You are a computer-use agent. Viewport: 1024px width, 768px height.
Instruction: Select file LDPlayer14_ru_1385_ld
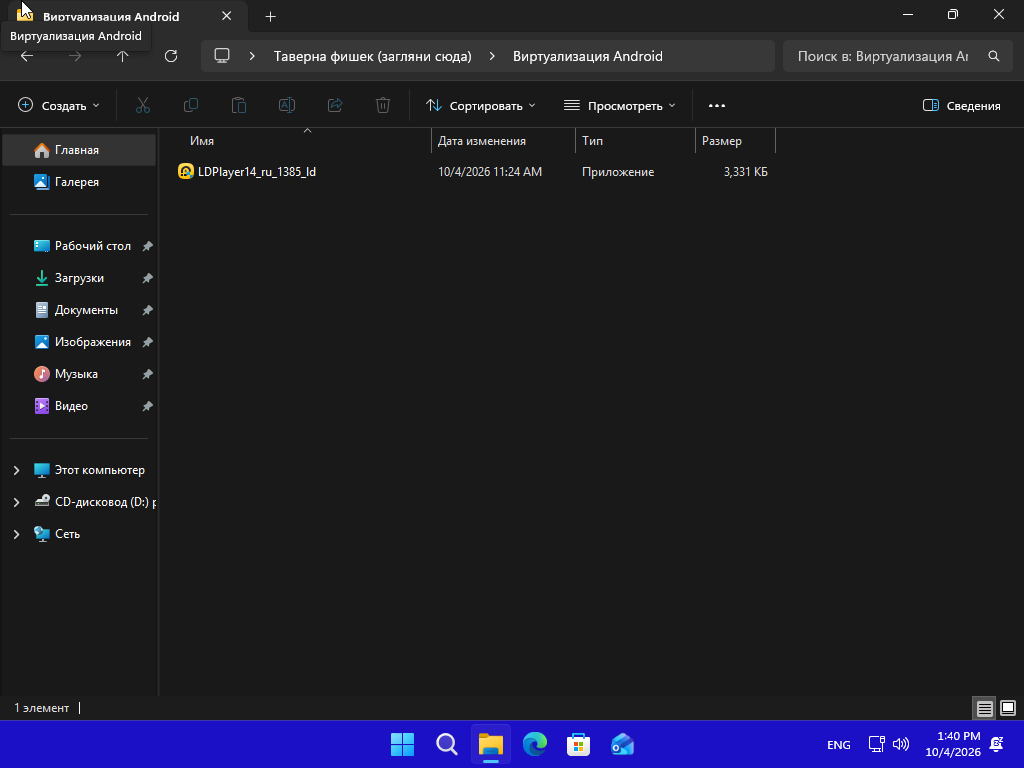(257, 172)
